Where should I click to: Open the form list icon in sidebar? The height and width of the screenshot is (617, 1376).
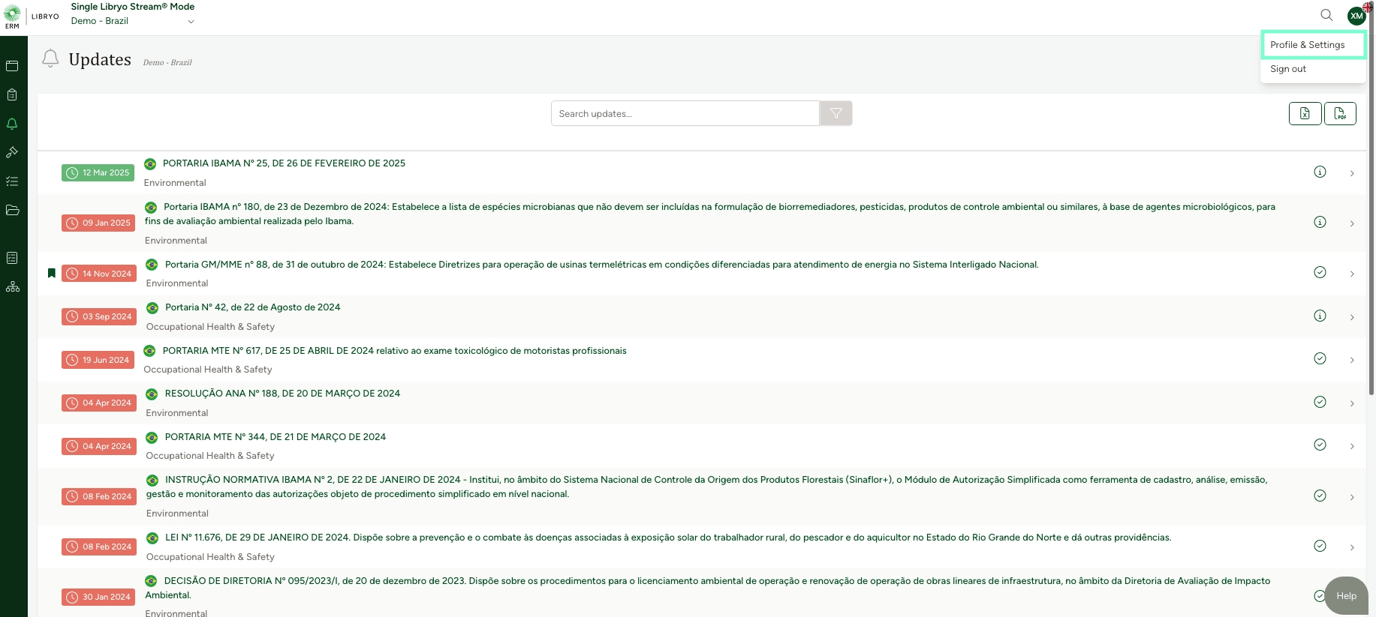point(12,258)
